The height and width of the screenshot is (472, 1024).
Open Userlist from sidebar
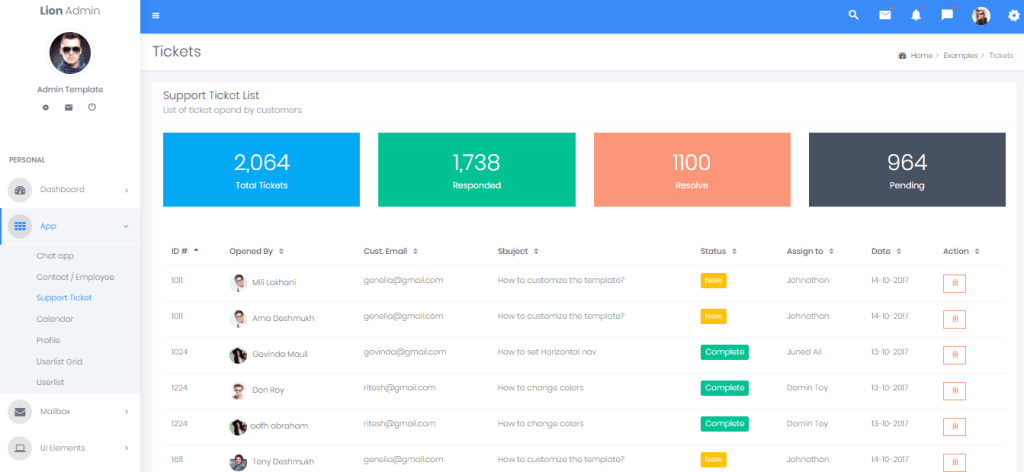[50, 382]
